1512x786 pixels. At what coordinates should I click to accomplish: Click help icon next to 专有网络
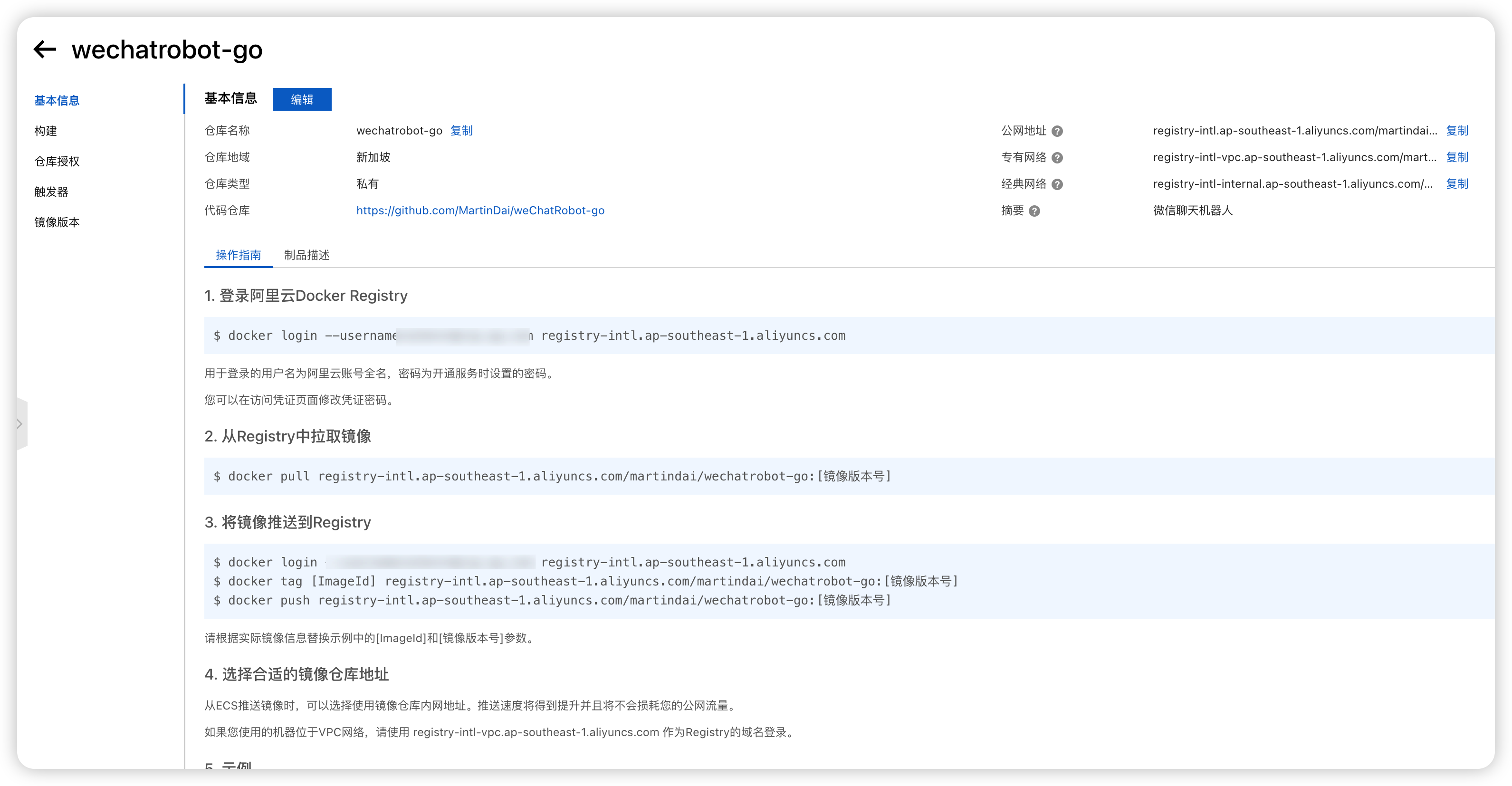pyautogui.click(x=1057, y=158)
